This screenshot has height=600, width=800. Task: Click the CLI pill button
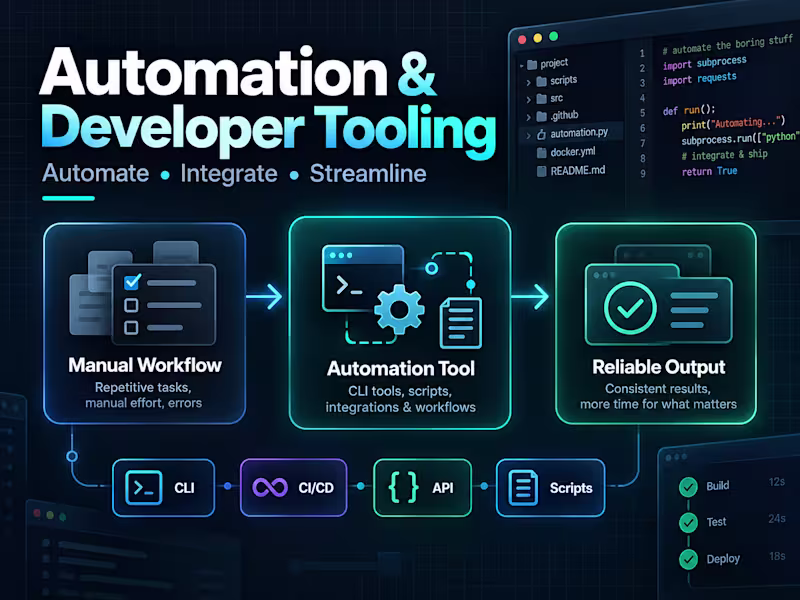coord(163,488)
